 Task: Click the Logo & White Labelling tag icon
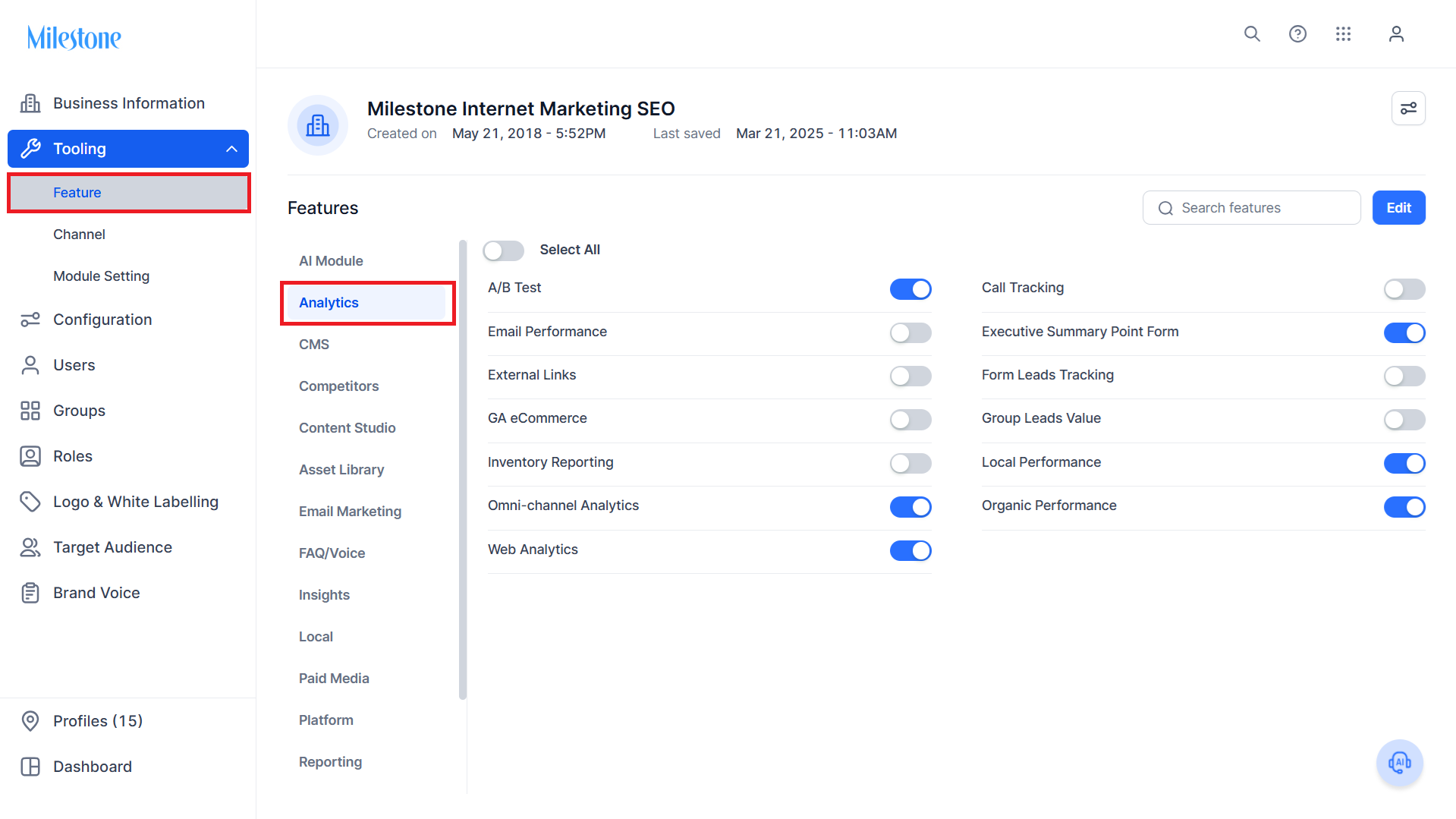coord(30,502)
